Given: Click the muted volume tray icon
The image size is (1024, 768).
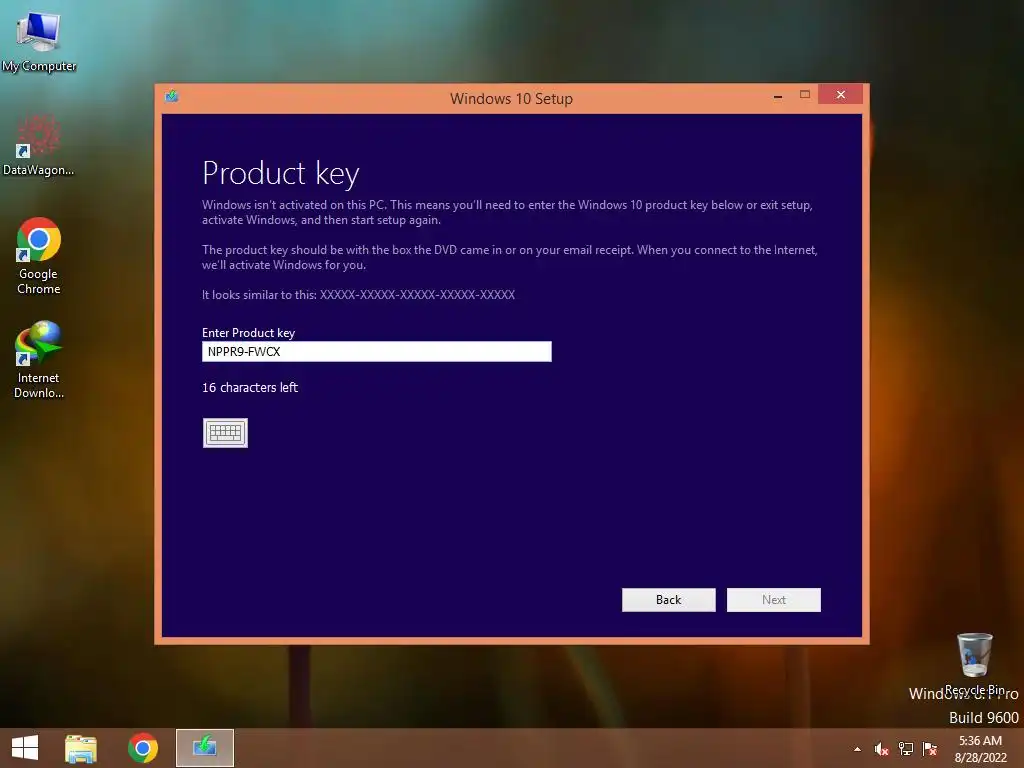Looking at the screenshot, I should (881, 749).
